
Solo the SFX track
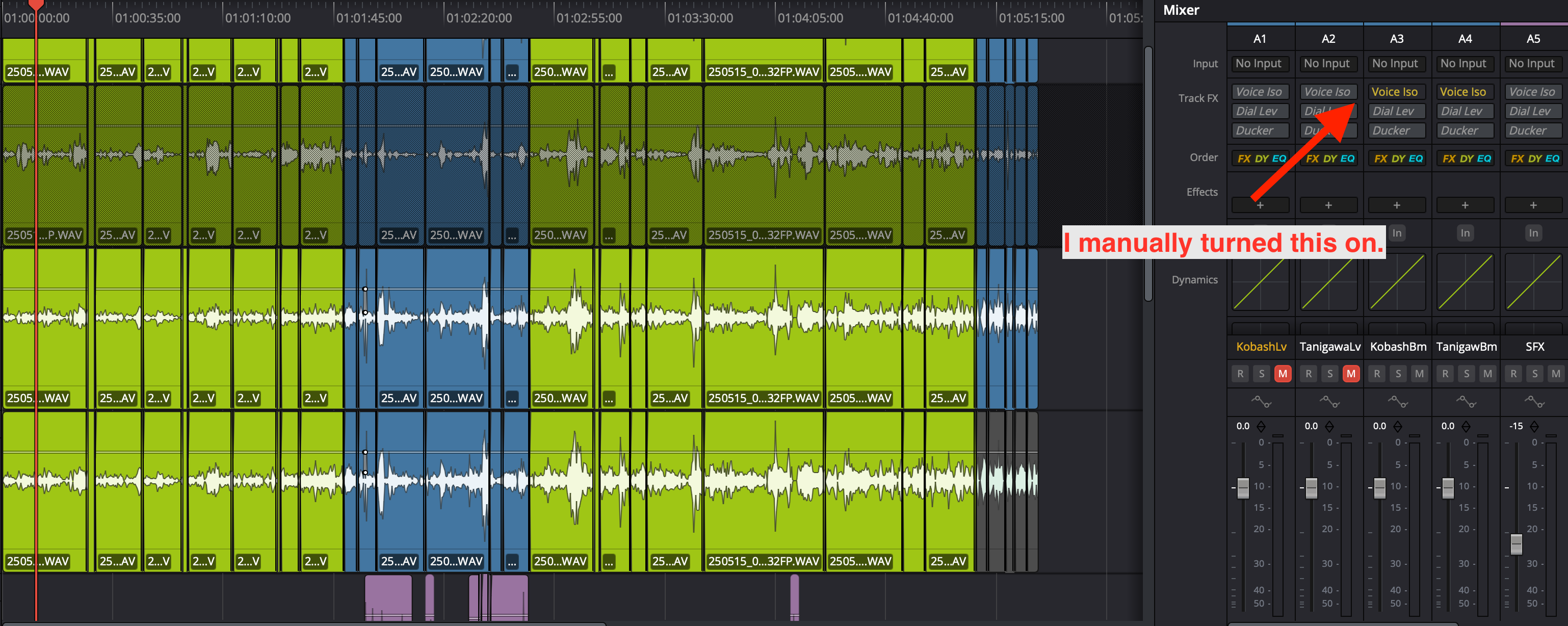1534,374
